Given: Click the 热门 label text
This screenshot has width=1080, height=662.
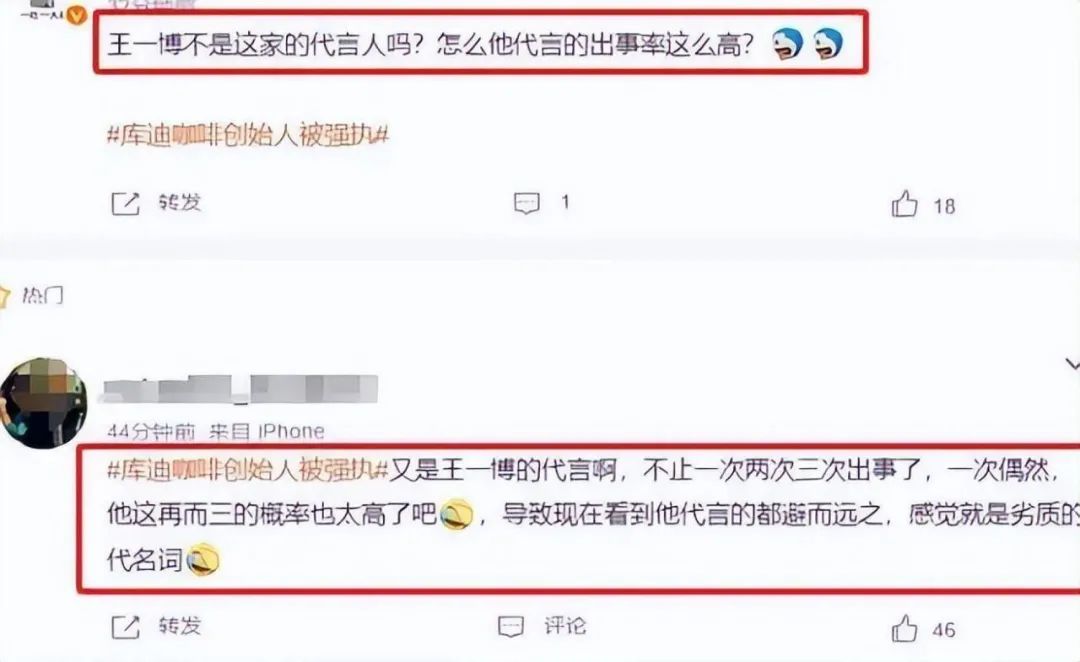Looking at the screenshot, I should pyautogui.click(x=43, y=296).
